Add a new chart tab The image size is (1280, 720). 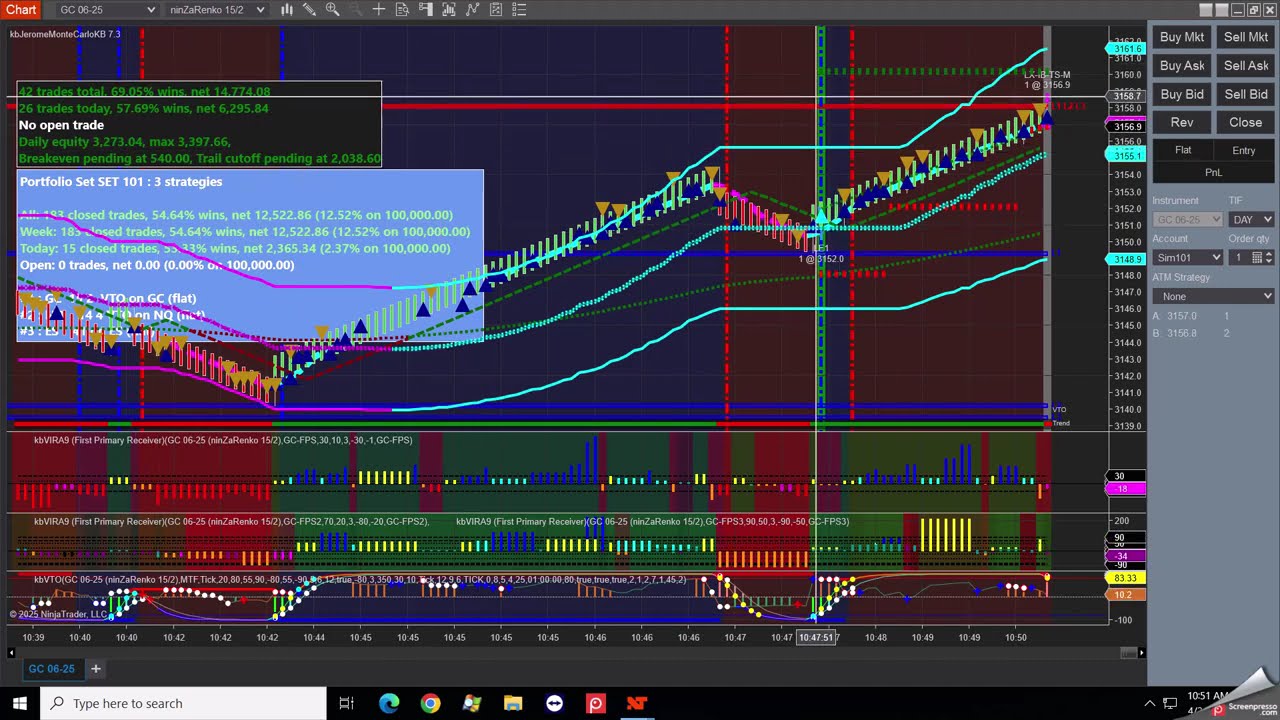96,668
